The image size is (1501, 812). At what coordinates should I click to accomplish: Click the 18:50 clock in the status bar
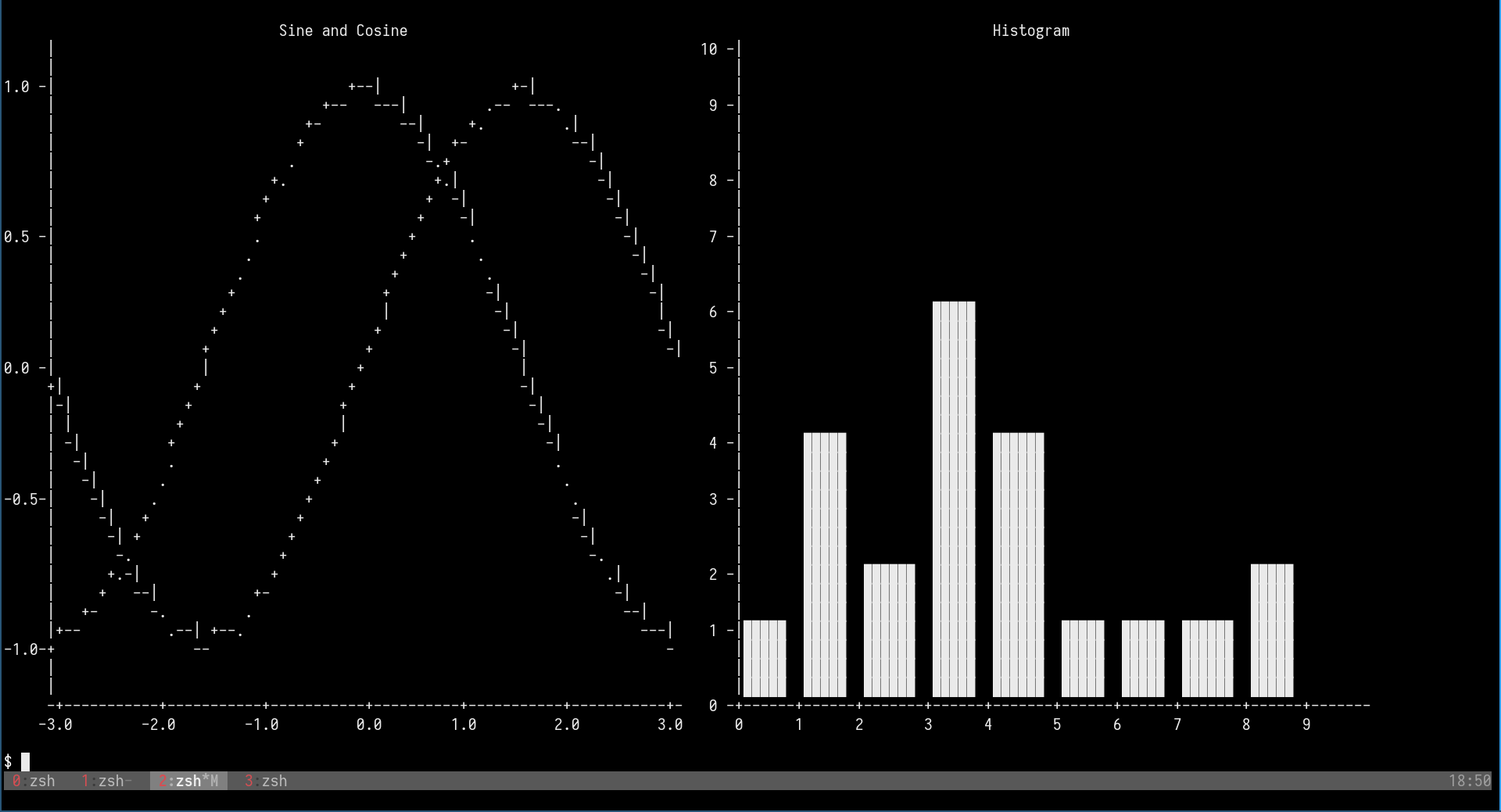(x=1468, y=781)
